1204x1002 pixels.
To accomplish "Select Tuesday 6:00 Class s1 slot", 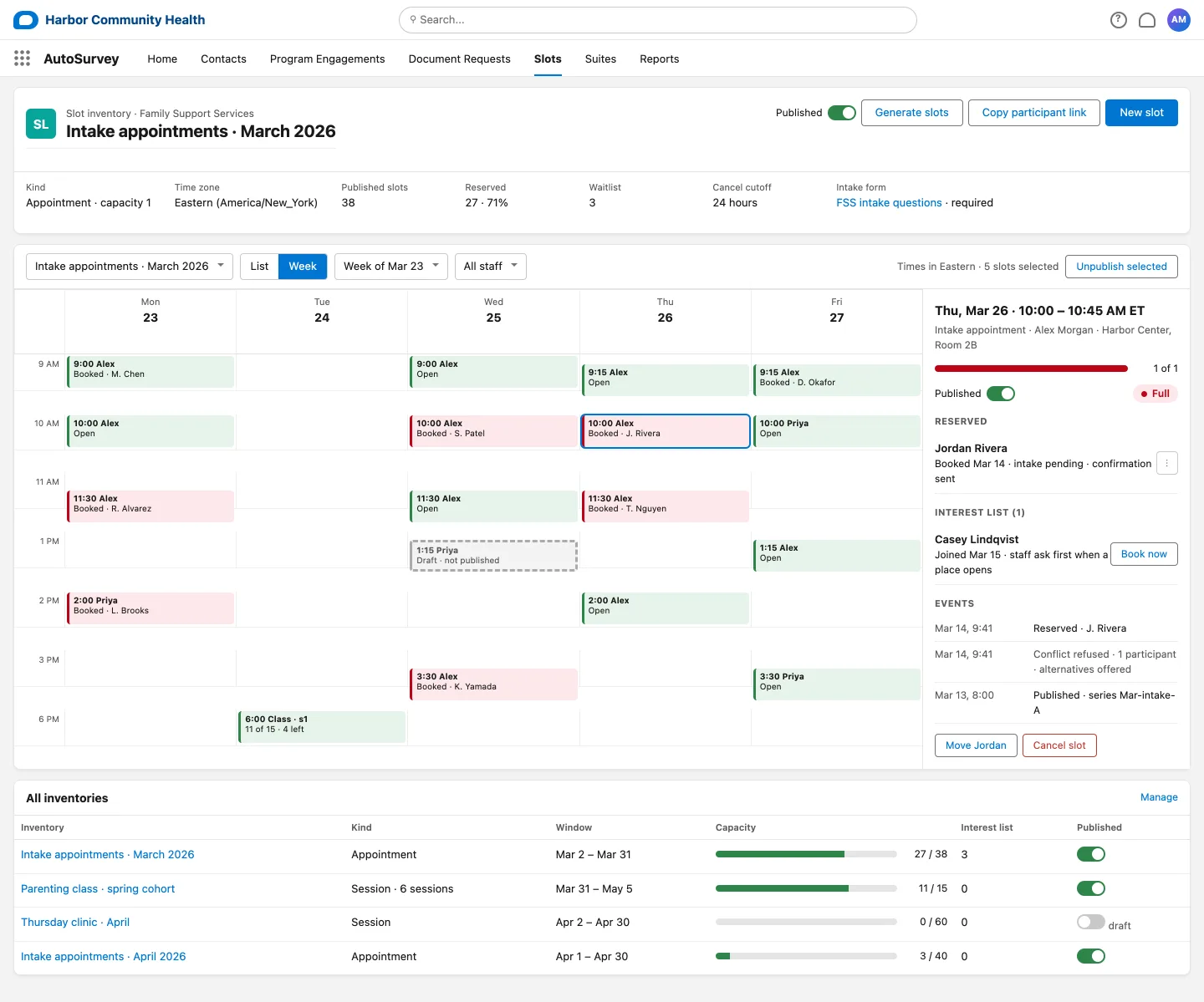I will (322, 727).
